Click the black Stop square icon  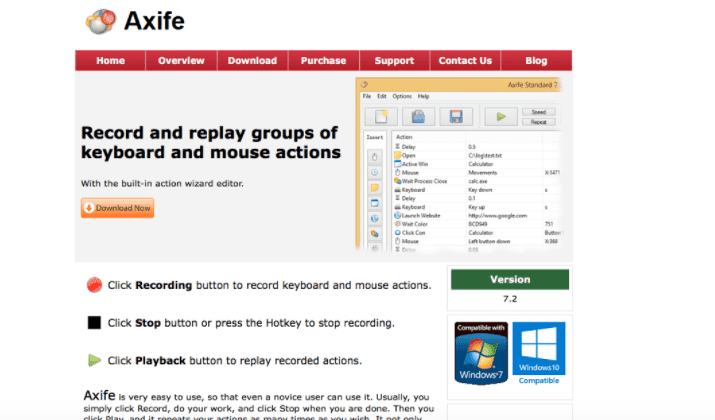click(x=94, y=323)
